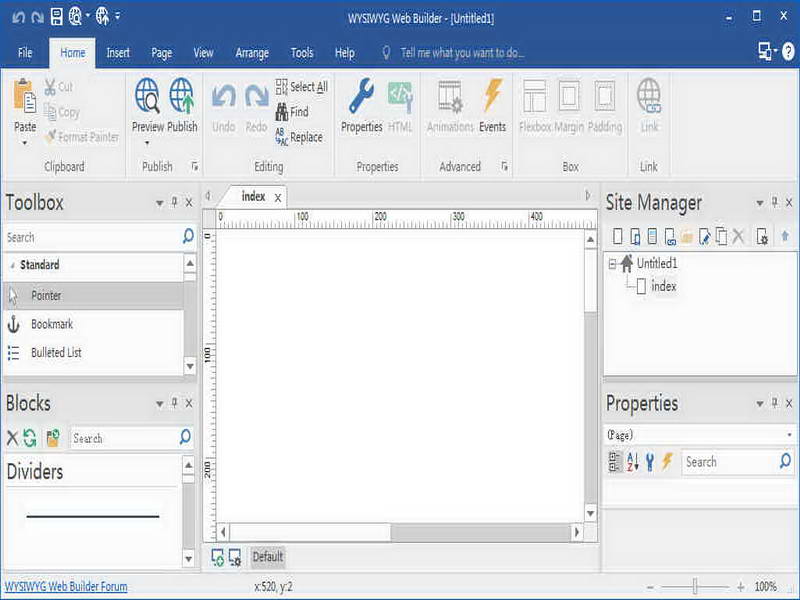This screenshot has height=600, width=800.
Task: Open Properties with the wrench icon
Action: [361, 95]
